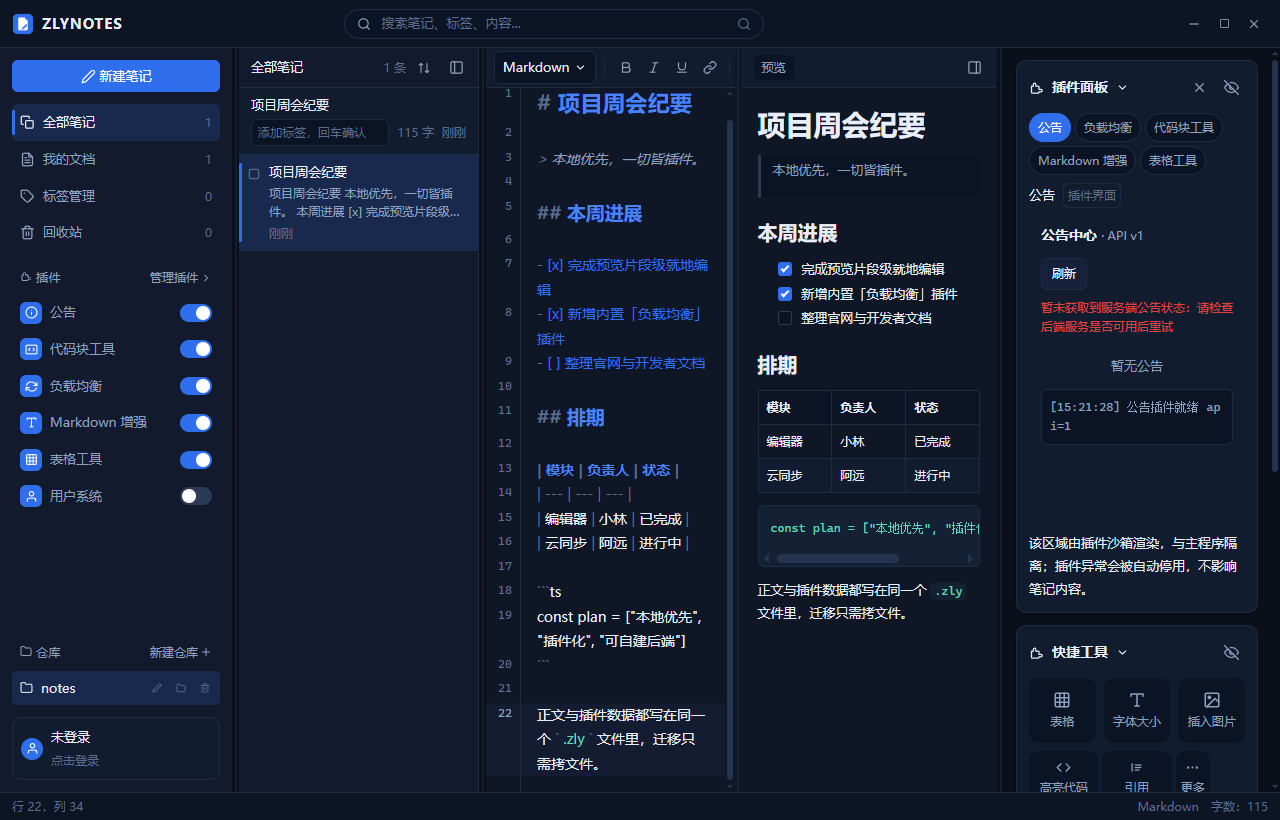This screenshot has width=1280, height=820.
Task: Enable the 用户系统 plugin switch
Action: [196, 496]
